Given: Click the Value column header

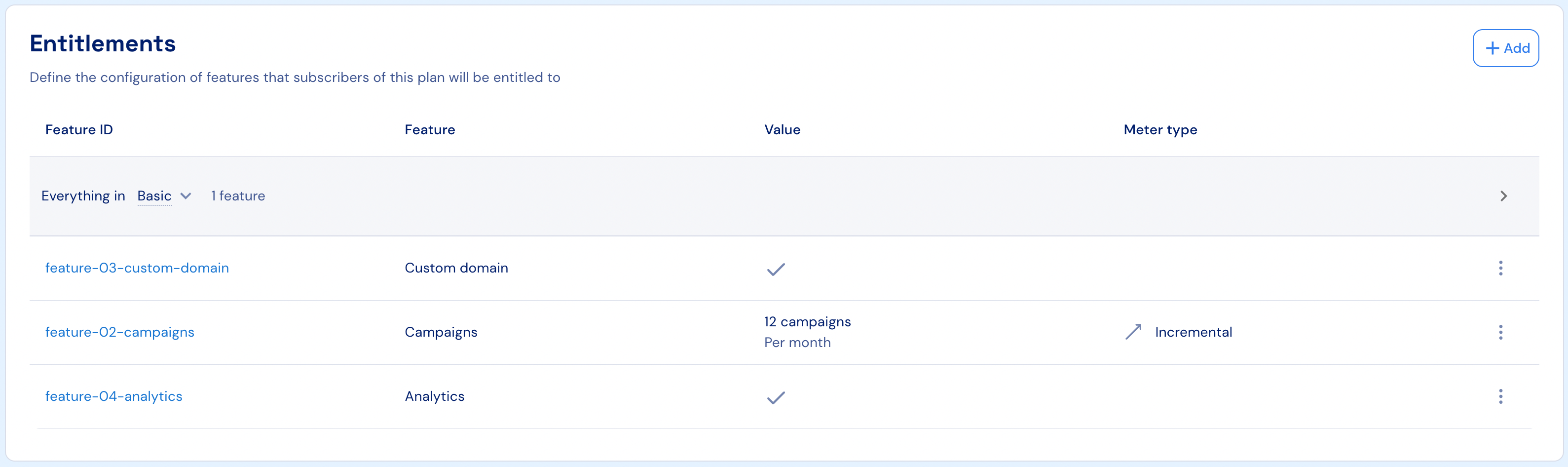Looking at the screenshot, I should [x=782, y=130].
